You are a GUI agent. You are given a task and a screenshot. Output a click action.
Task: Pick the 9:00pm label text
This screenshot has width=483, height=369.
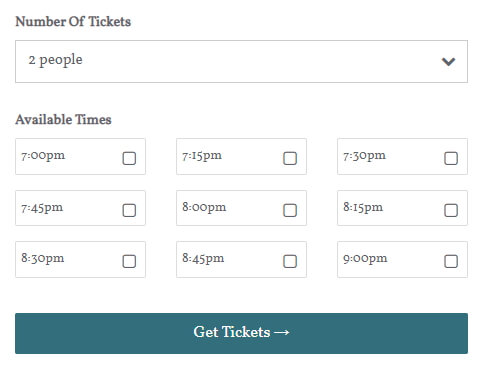tap(365, 259)
